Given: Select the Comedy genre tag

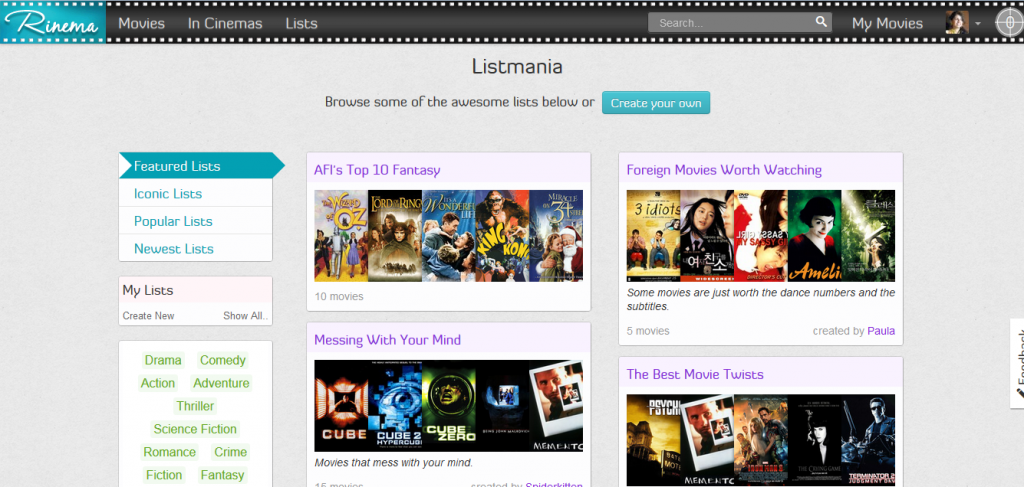Looking at the screenshot, I should tap(223, 360).
